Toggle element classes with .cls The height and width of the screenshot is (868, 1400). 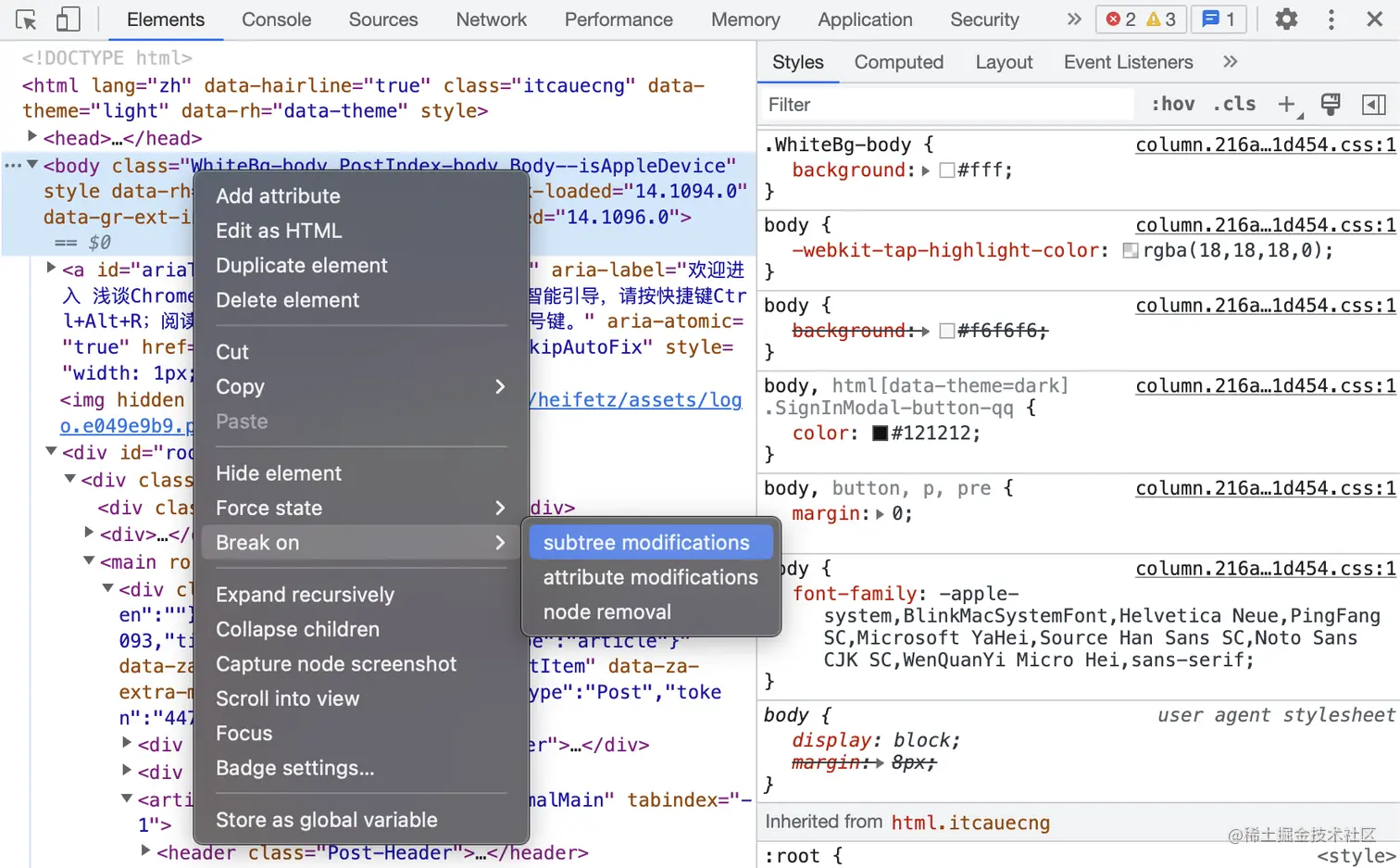[x=1234, y=104]
